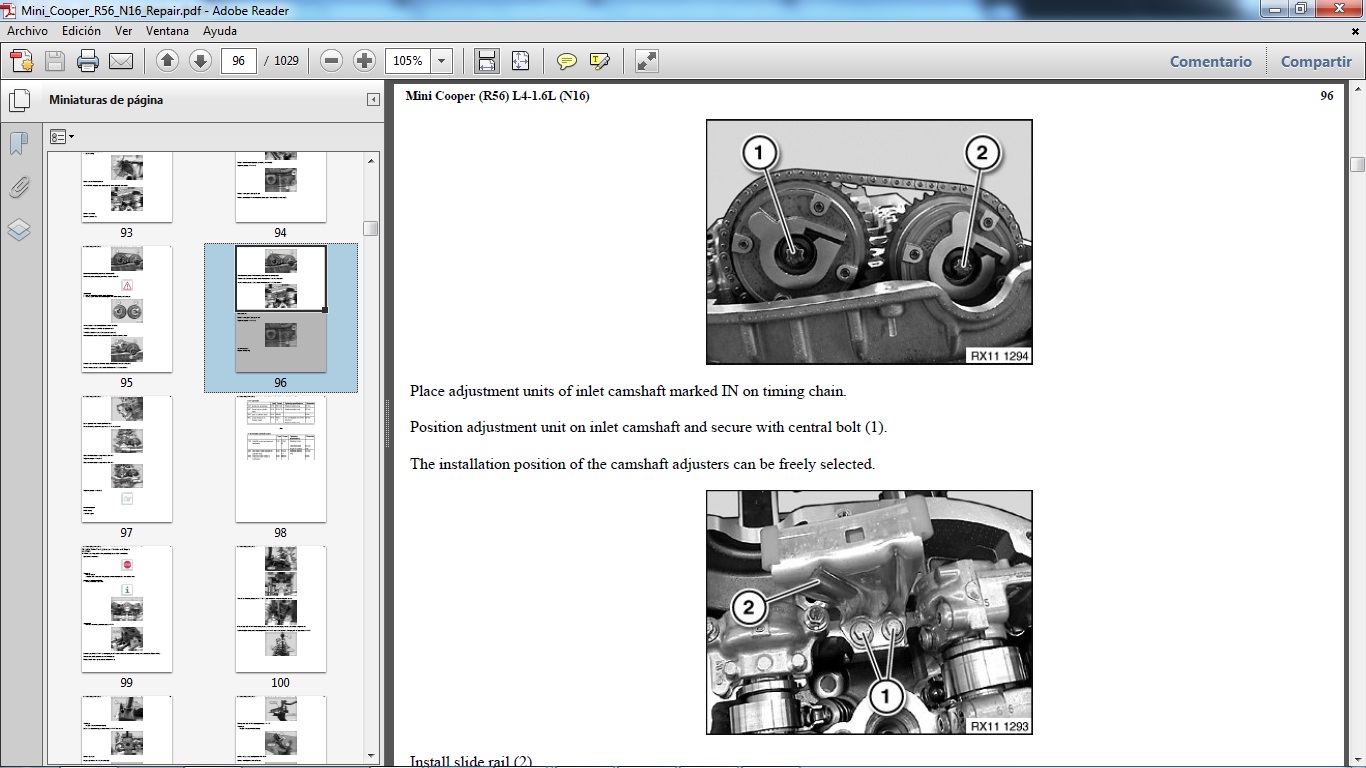
Task: Open the page thumbnails panel icon
Action: click(19, 101)
